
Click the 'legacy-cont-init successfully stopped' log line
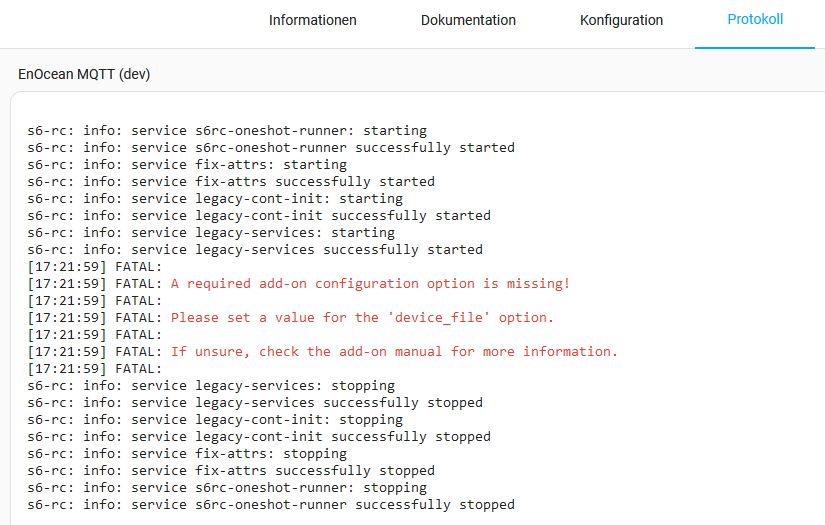coord(259,437)
